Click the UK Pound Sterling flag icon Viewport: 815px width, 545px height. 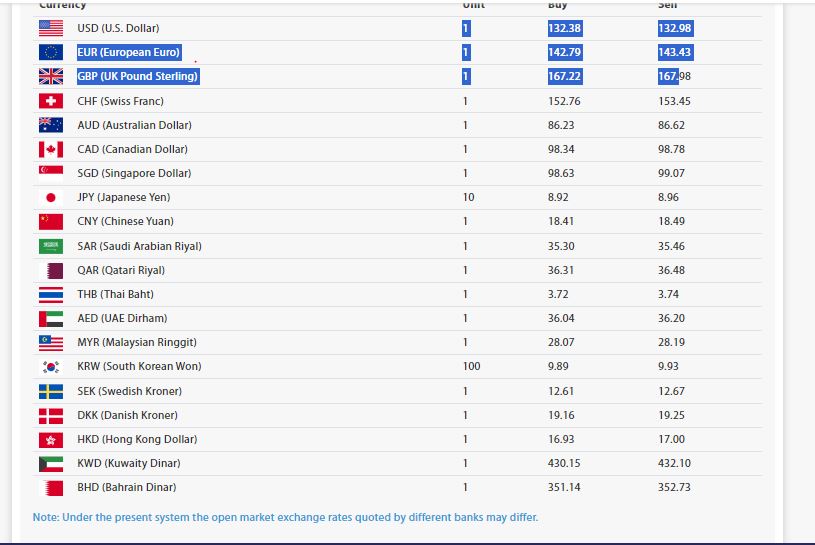[50, 76]
